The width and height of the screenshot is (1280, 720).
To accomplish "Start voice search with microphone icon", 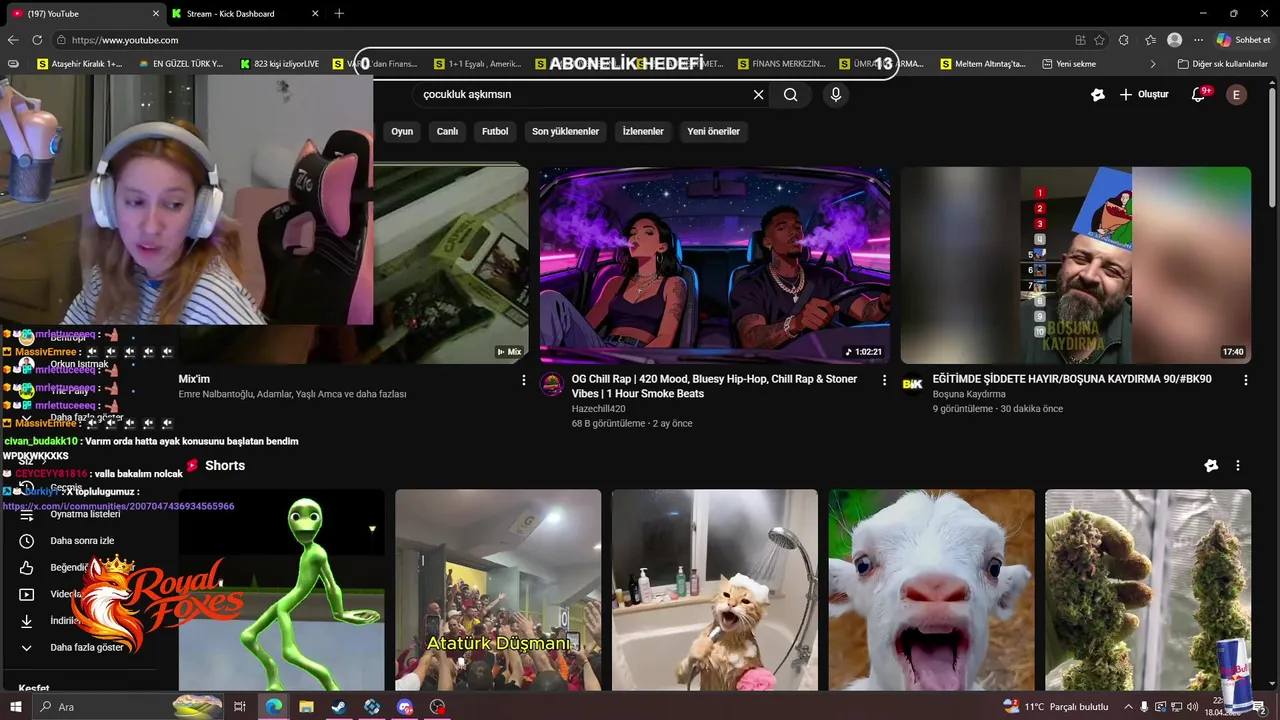I will 836,95.
